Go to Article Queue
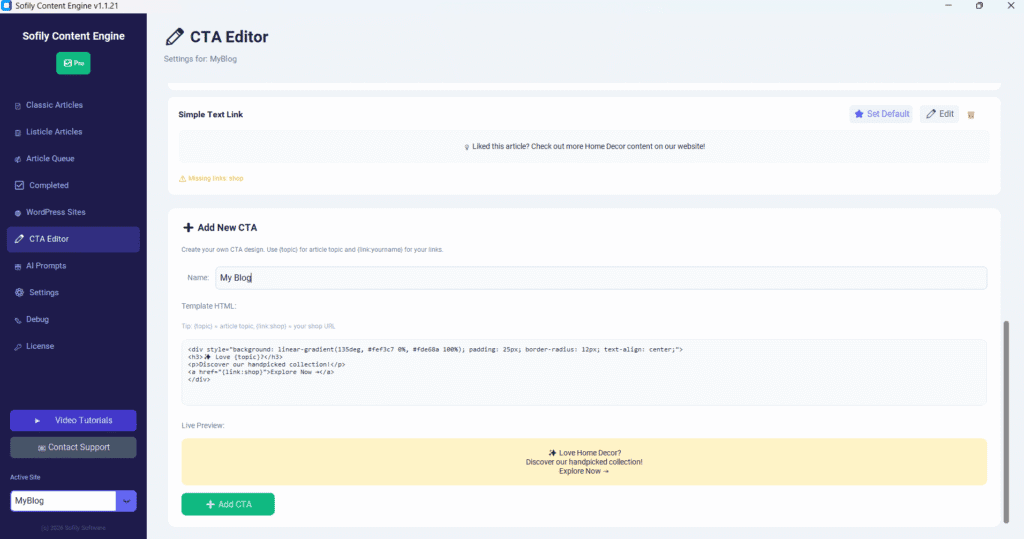Screen dimensions: 1024x539 click(x=73, y=159)
